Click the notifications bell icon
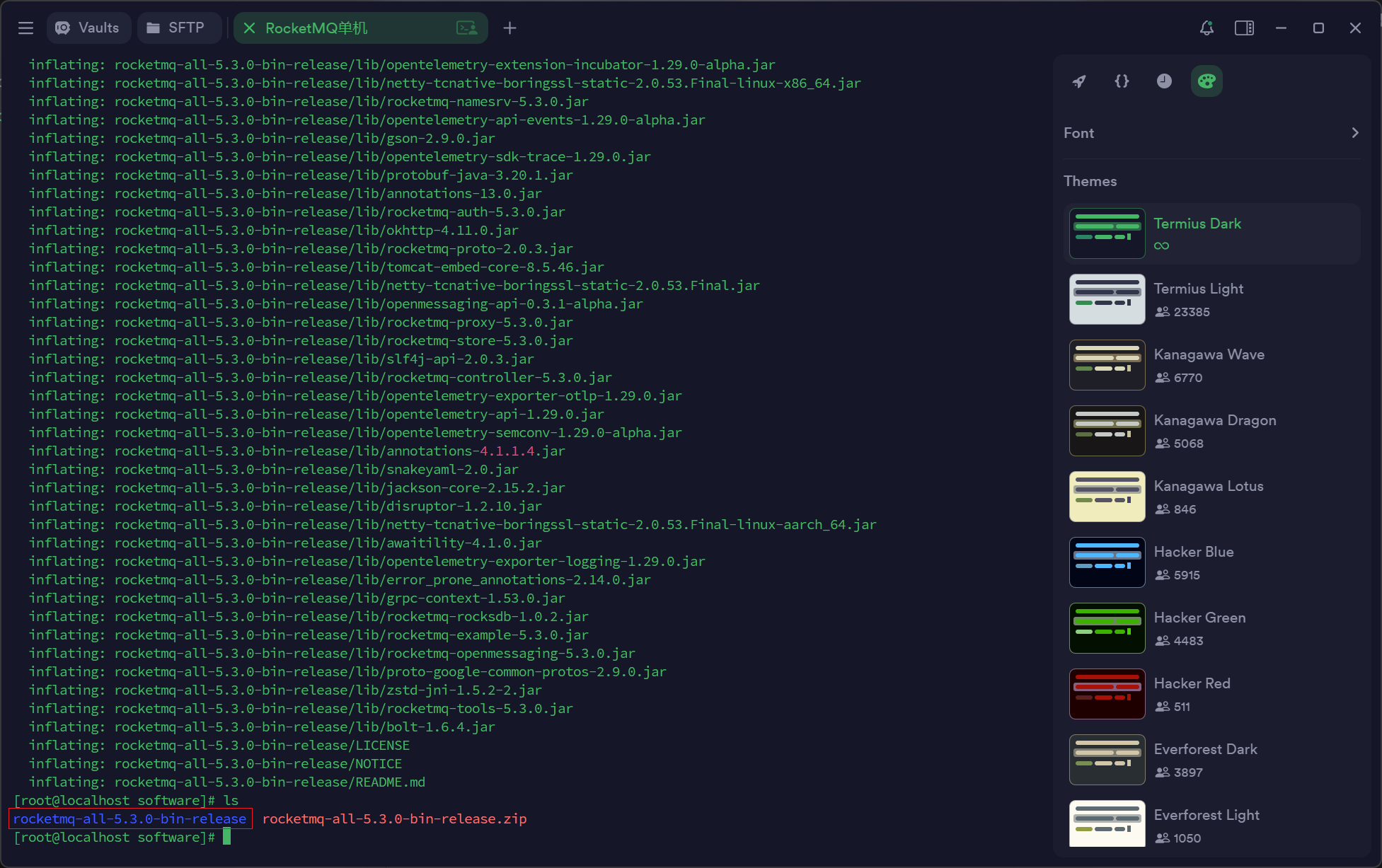 [1207, 28]
